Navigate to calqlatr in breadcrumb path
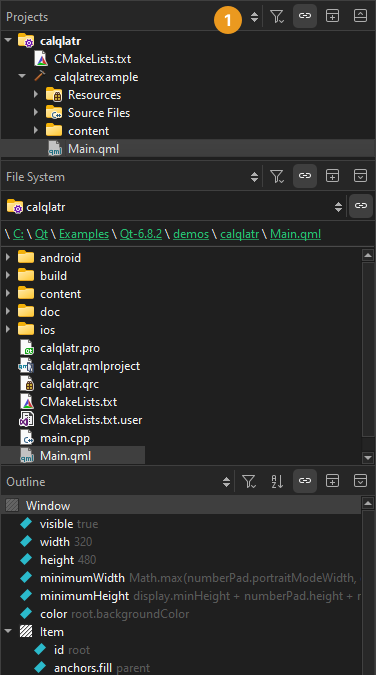The width and height of the screenshot is (376, 675). click(x=239, y=234)
